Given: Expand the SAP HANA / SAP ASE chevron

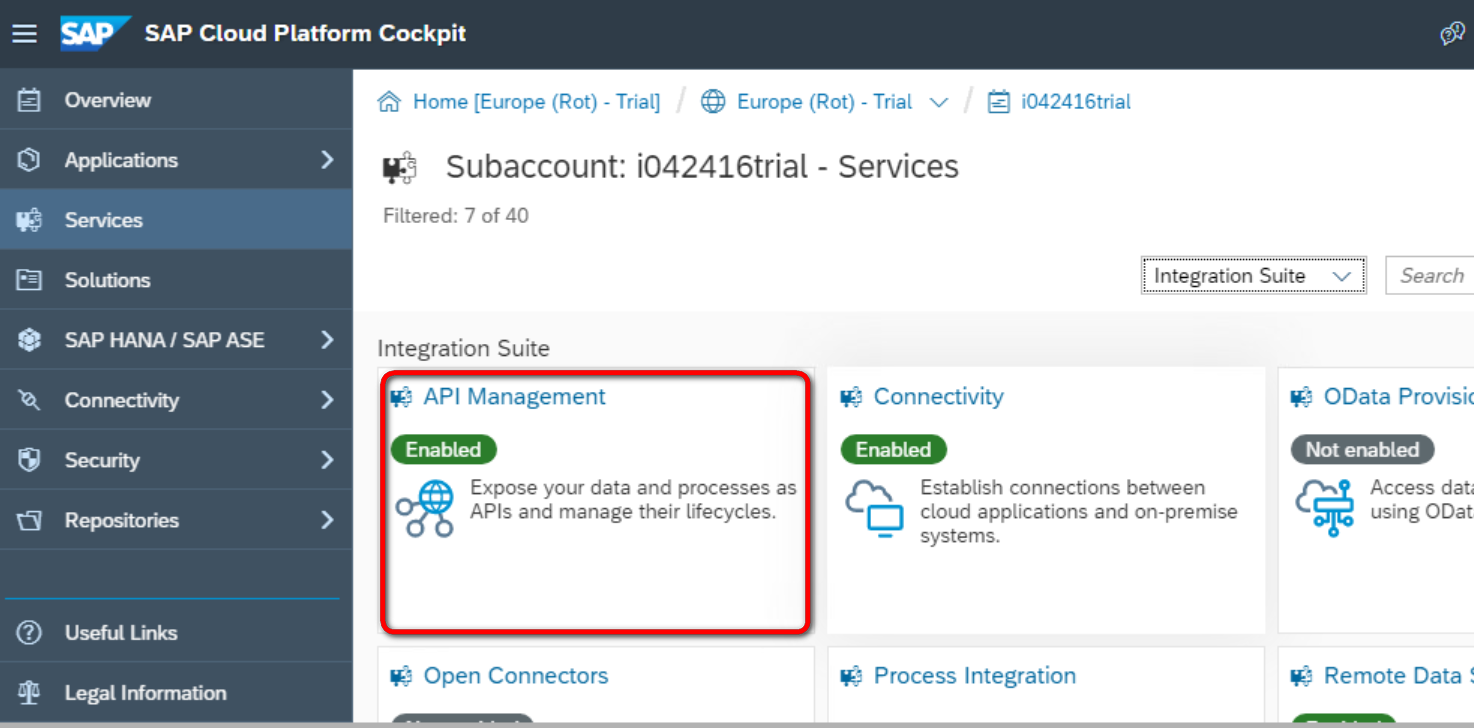Looking at the screenshot, I should pos(327,340).
